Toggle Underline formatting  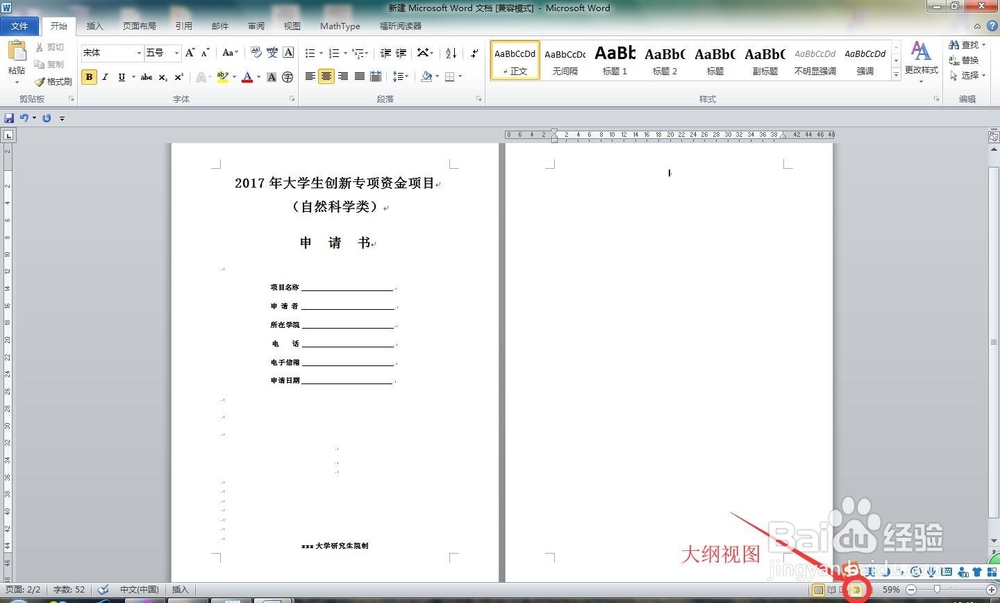(x=121, y=77)
